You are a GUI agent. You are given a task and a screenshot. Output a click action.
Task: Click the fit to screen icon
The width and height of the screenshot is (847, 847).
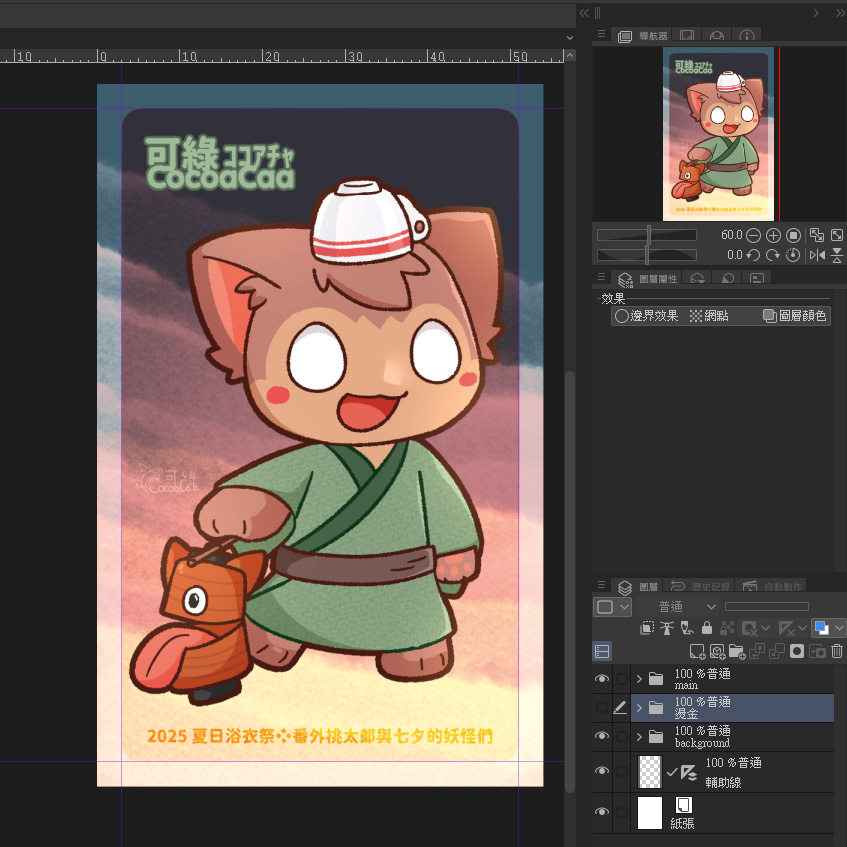coord(837,235)
